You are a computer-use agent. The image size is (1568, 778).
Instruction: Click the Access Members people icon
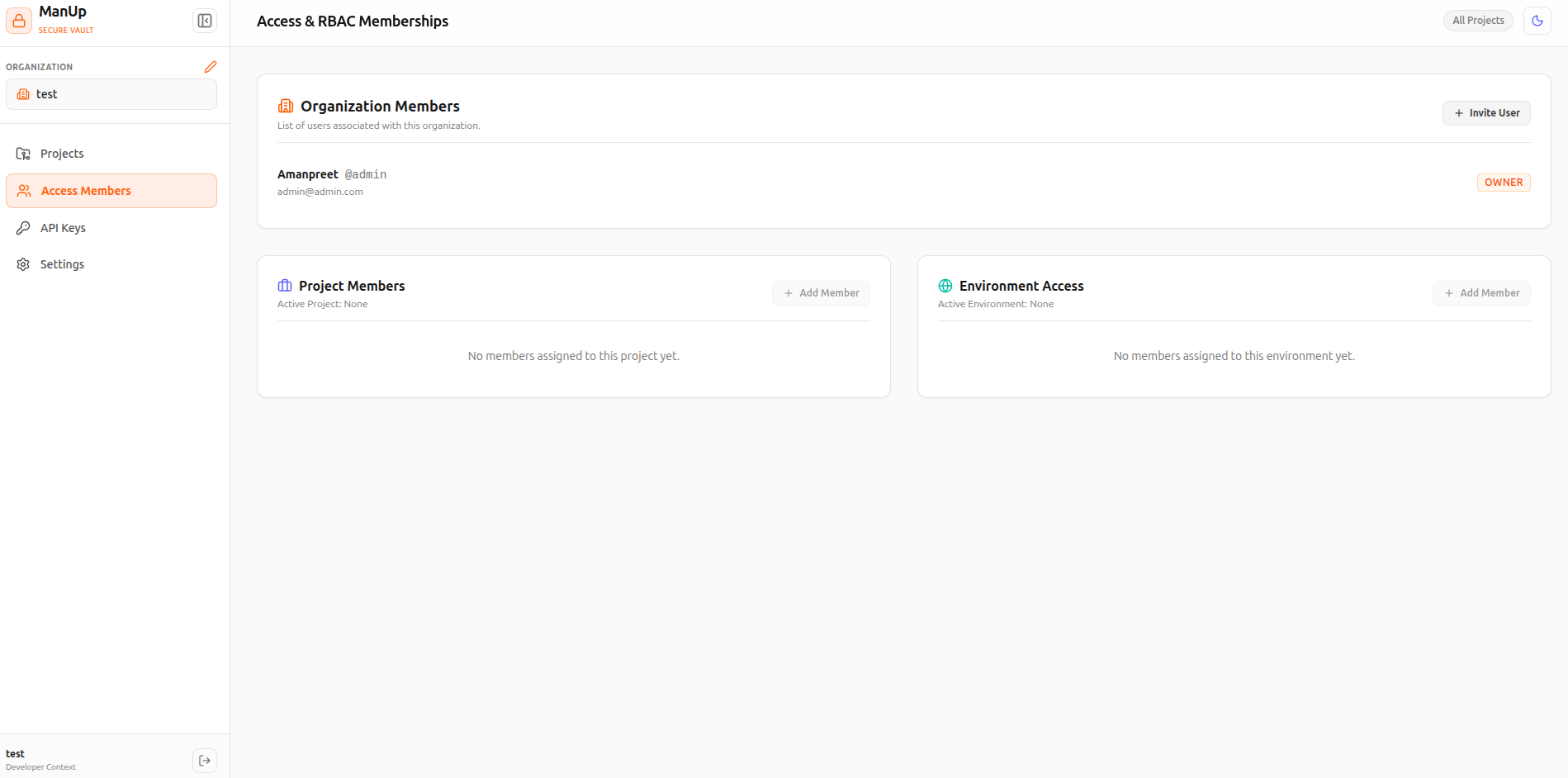[x=24, y=191]
